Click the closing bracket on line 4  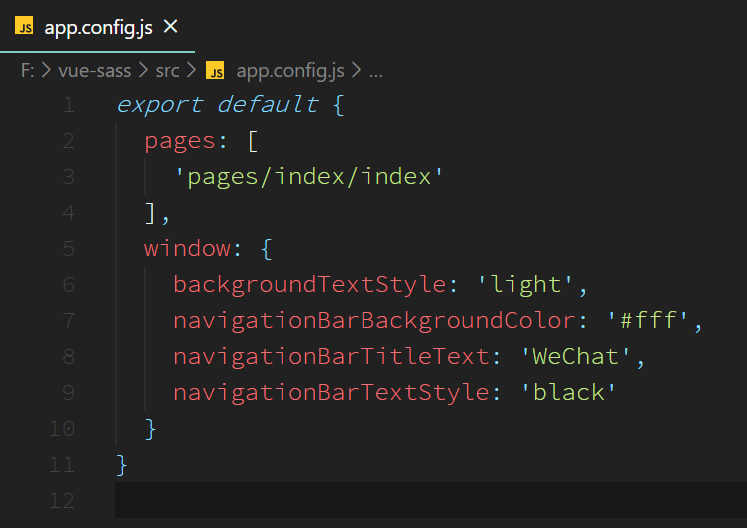(150, 213)
